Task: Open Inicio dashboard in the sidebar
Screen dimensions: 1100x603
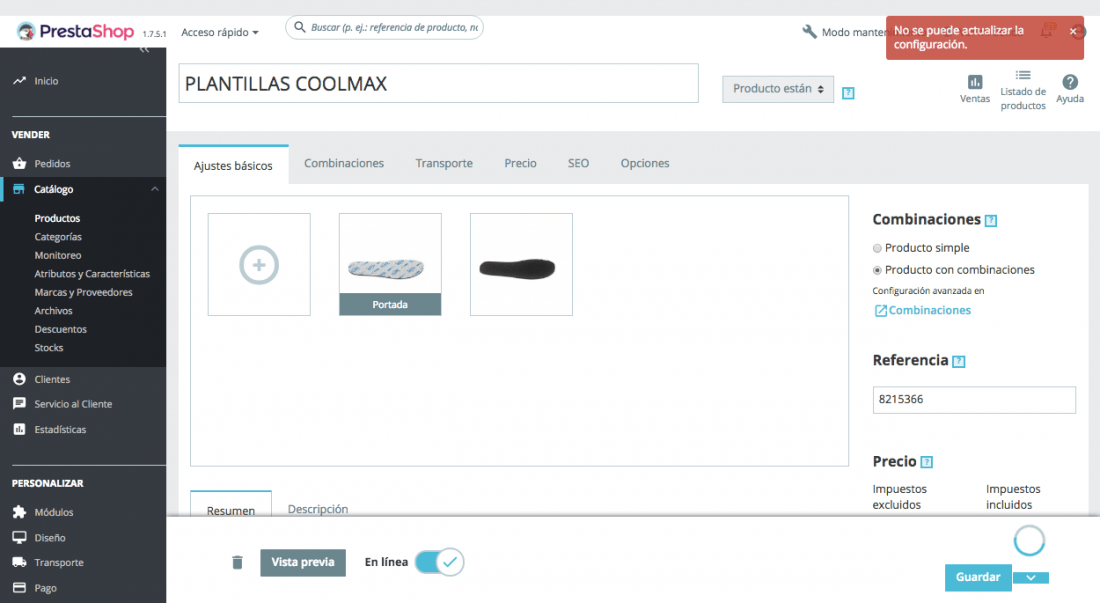Action: coord(46,81)
